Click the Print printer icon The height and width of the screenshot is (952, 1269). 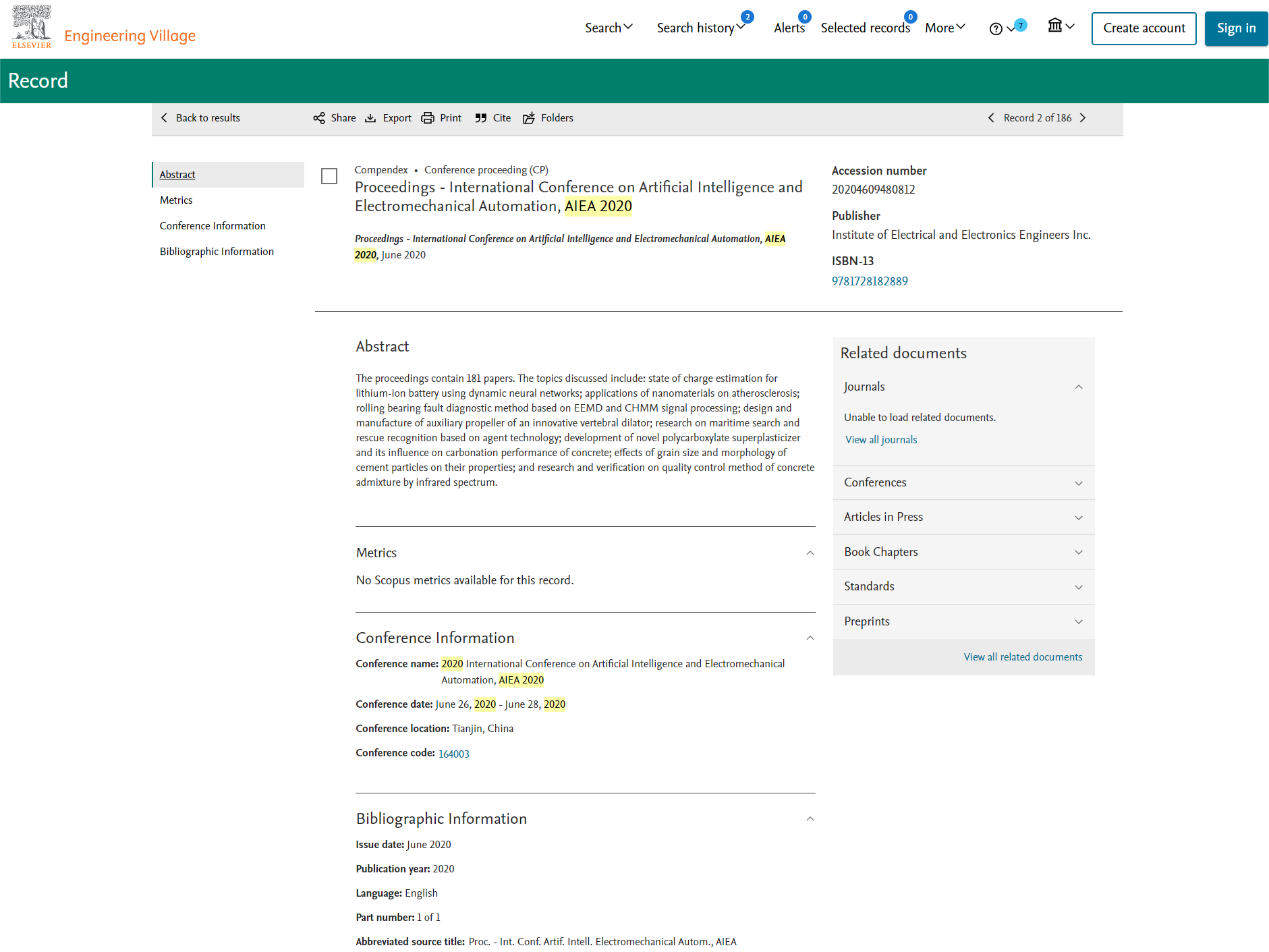[x=428, y=118]
